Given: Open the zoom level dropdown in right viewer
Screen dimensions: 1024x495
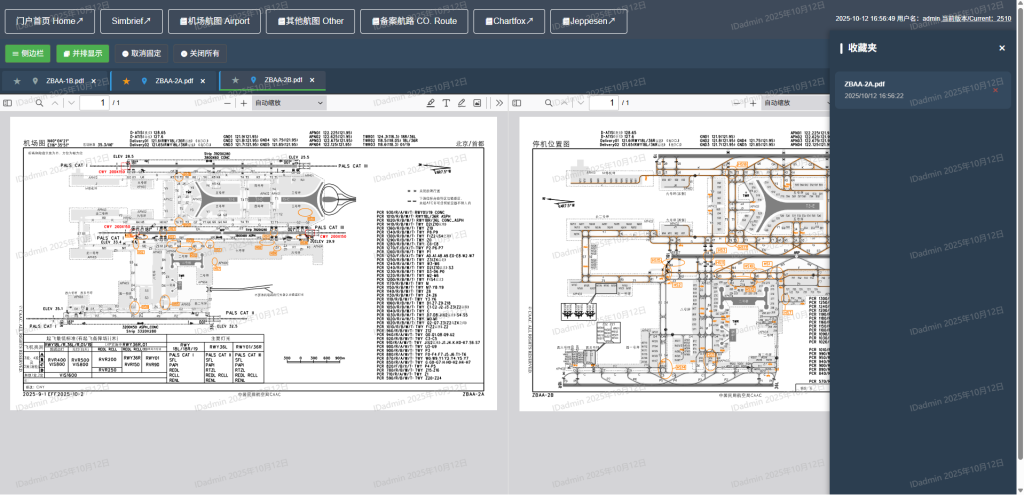Looking at the screenshot, I should [797, 103].
